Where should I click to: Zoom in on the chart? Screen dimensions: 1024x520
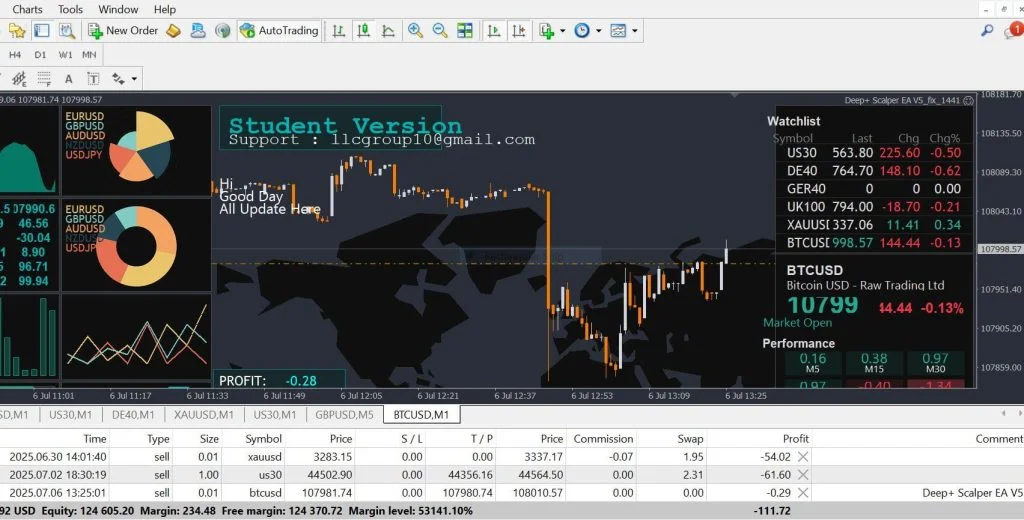pyautogui.click(x=415, y=31)
